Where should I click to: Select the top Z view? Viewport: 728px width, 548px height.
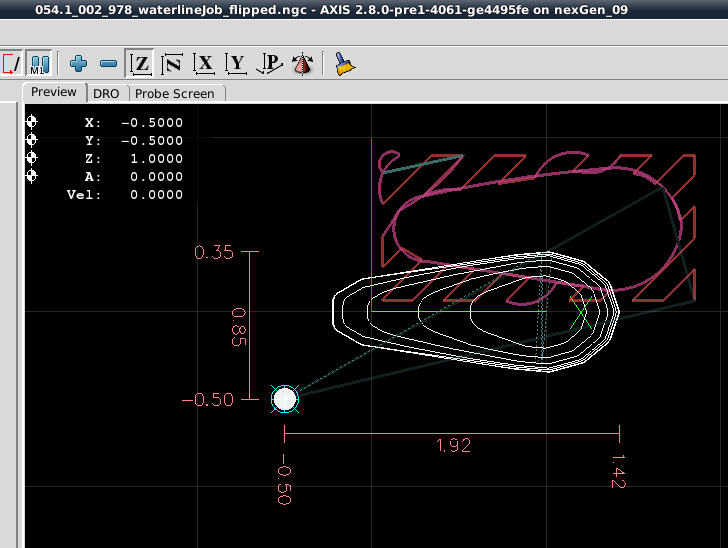(x=141, y=64)
